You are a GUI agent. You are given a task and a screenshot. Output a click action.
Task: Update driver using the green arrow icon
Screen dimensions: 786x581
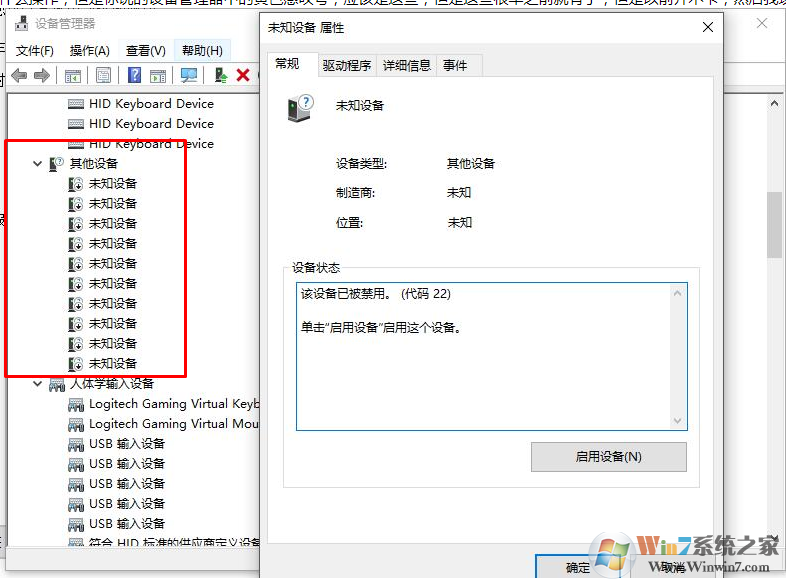[x=221, y=75]
